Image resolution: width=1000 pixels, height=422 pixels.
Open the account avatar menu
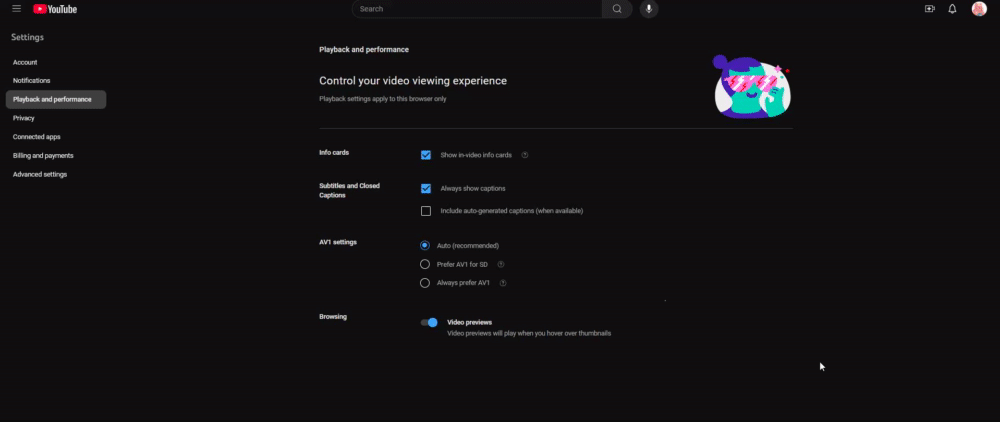click(979, 9)
